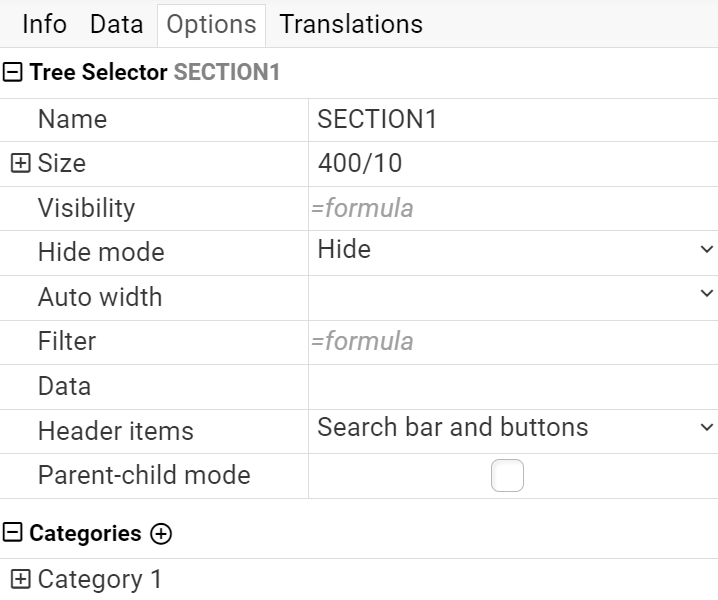Viewport: 718px width, 600px height.
Task: Expand the Size property row
Action: tap(21, 163)
